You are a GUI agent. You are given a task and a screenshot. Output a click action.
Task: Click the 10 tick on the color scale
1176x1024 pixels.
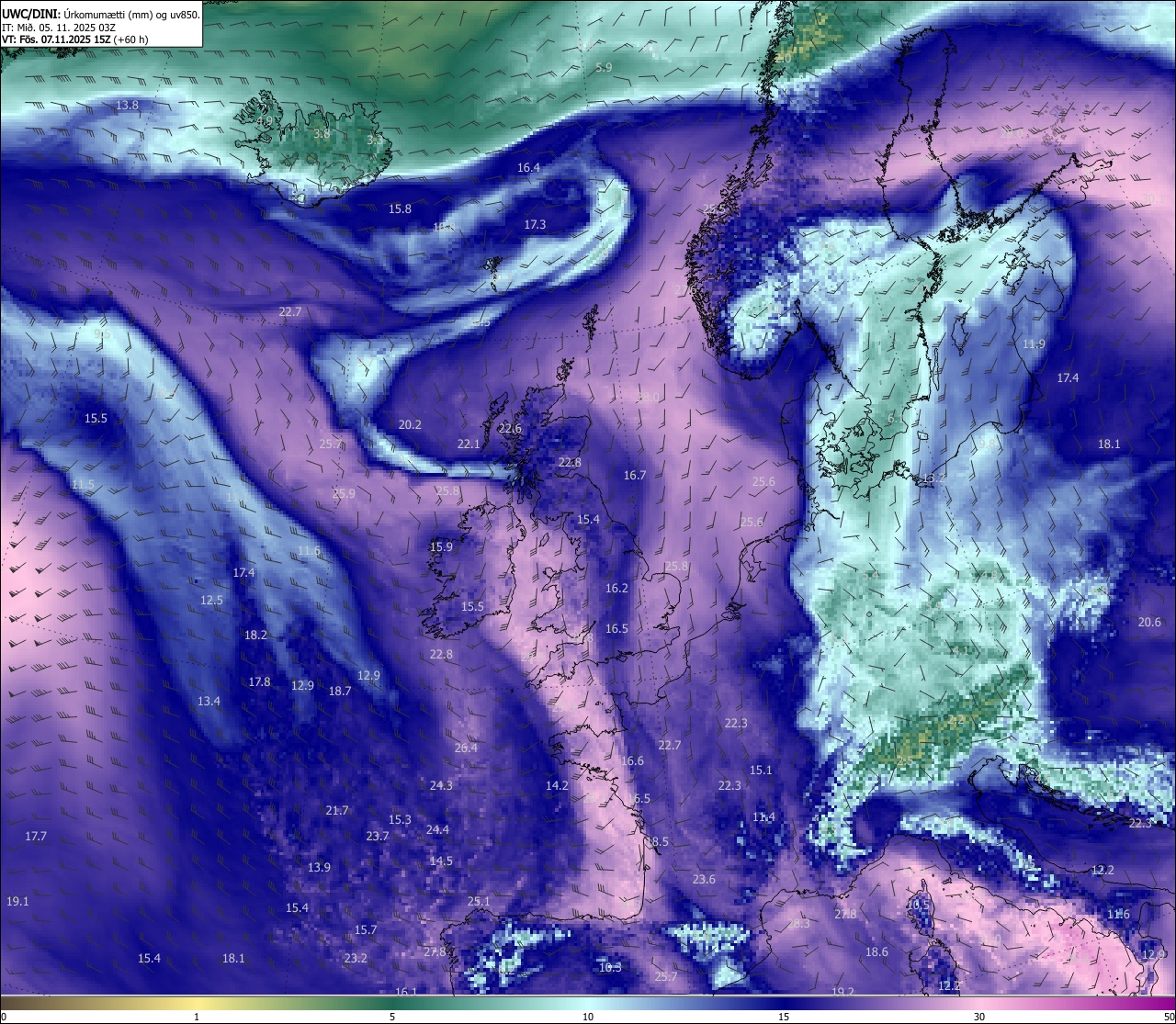(x=588, y=1017)
